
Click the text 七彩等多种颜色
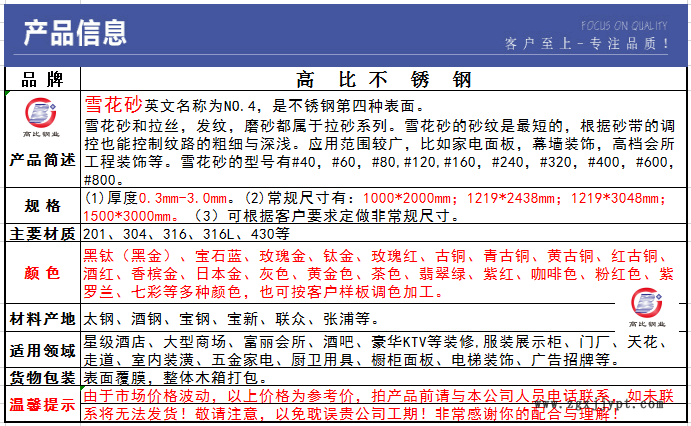(x=186, y=292)
